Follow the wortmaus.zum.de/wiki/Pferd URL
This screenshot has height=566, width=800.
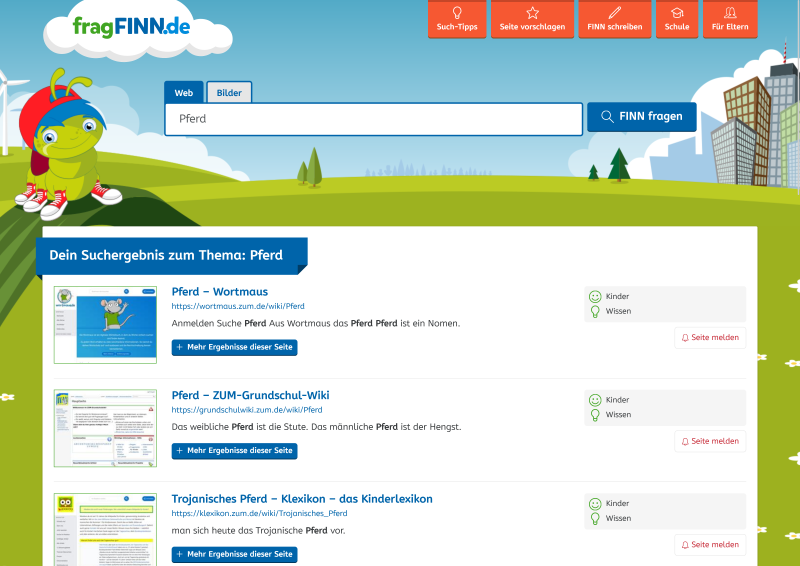238,306
